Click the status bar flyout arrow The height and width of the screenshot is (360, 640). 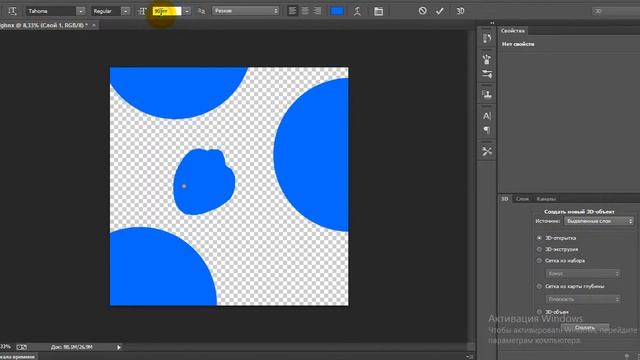click(119, 347)
